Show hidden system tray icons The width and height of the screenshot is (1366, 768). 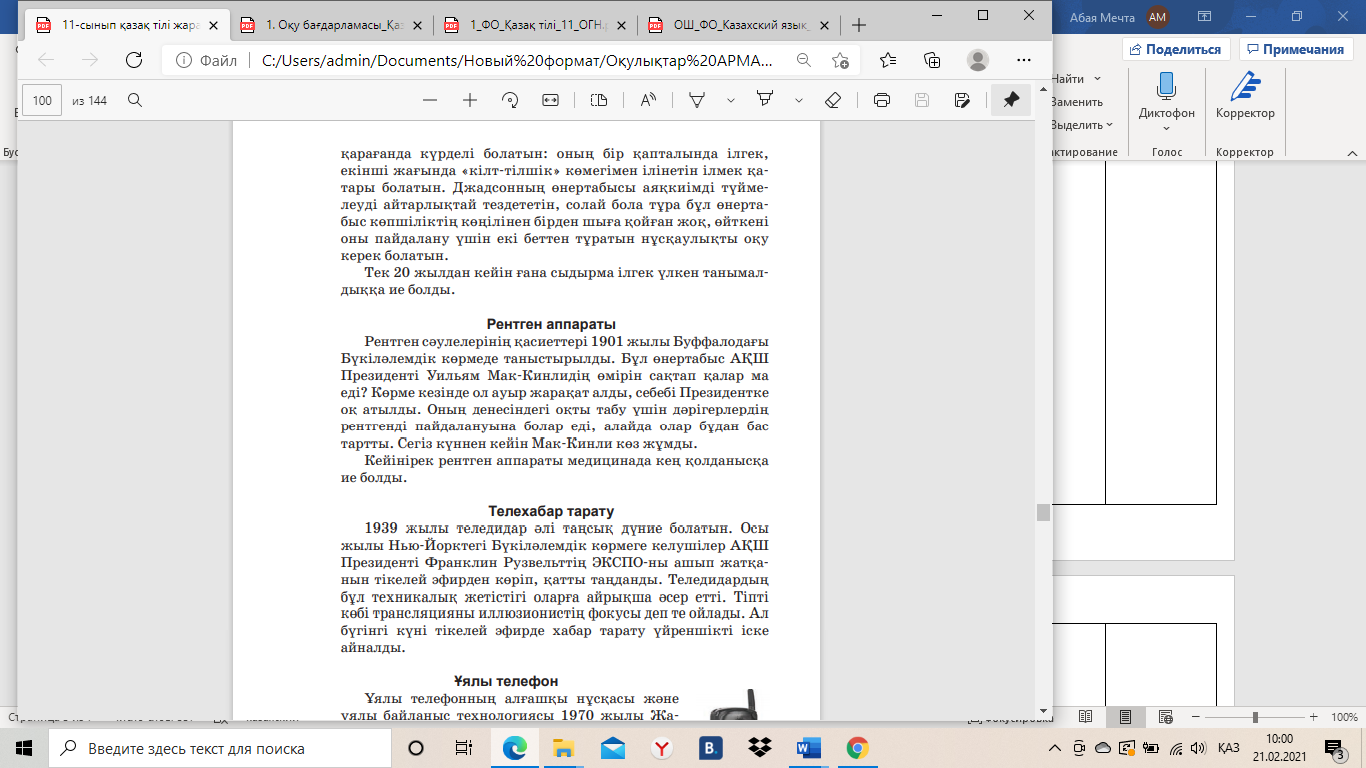(1057, 748)
